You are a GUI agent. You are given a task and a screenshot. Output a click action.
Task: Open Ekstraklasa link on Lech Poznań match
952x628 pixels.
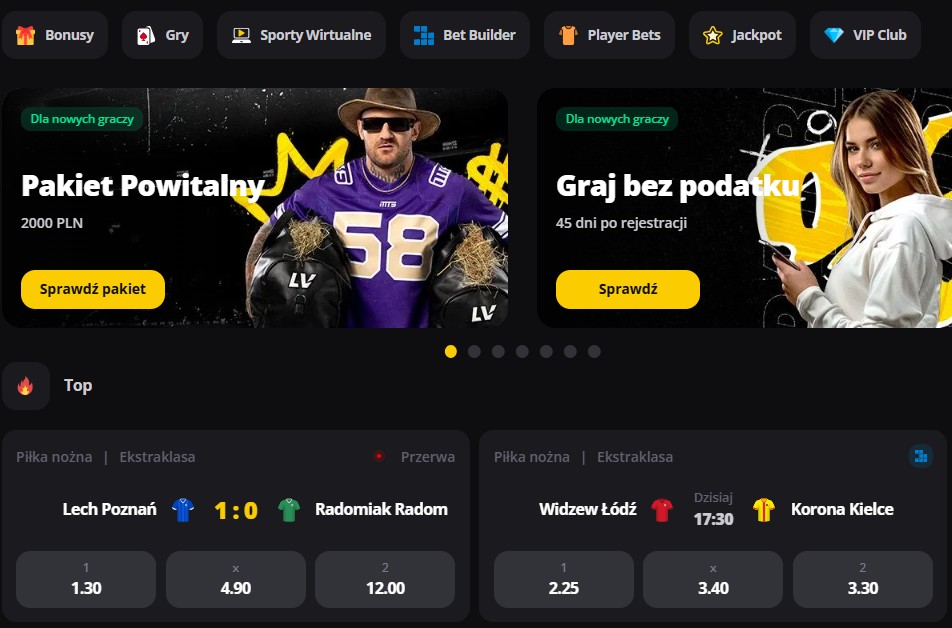[x=157, y=457]
